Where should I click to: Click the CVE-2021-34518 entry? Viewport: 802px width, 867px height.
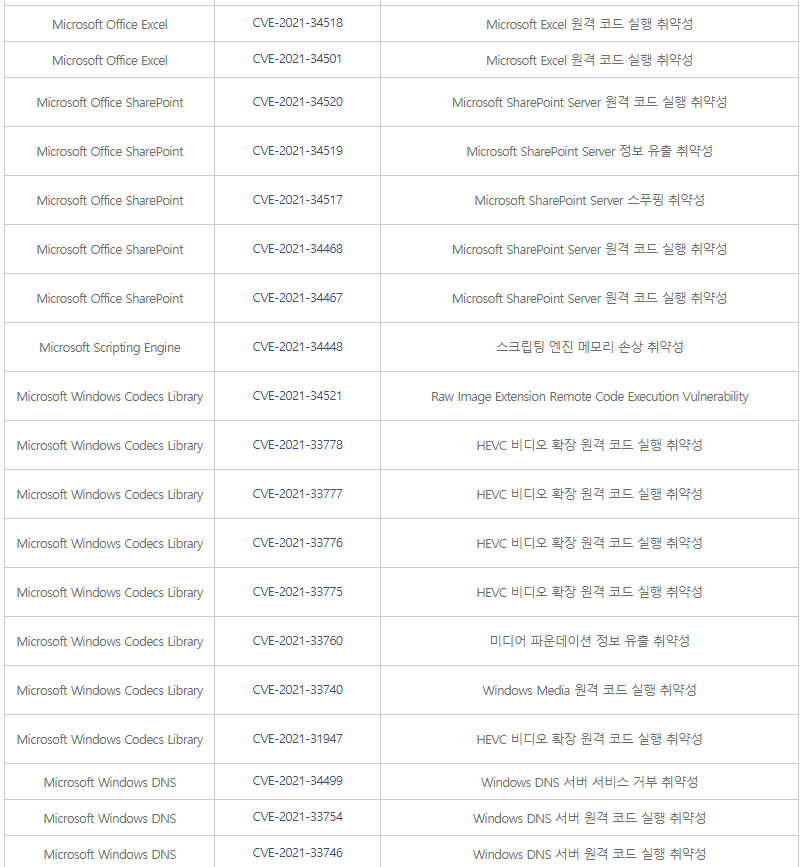tap(297, 23)
